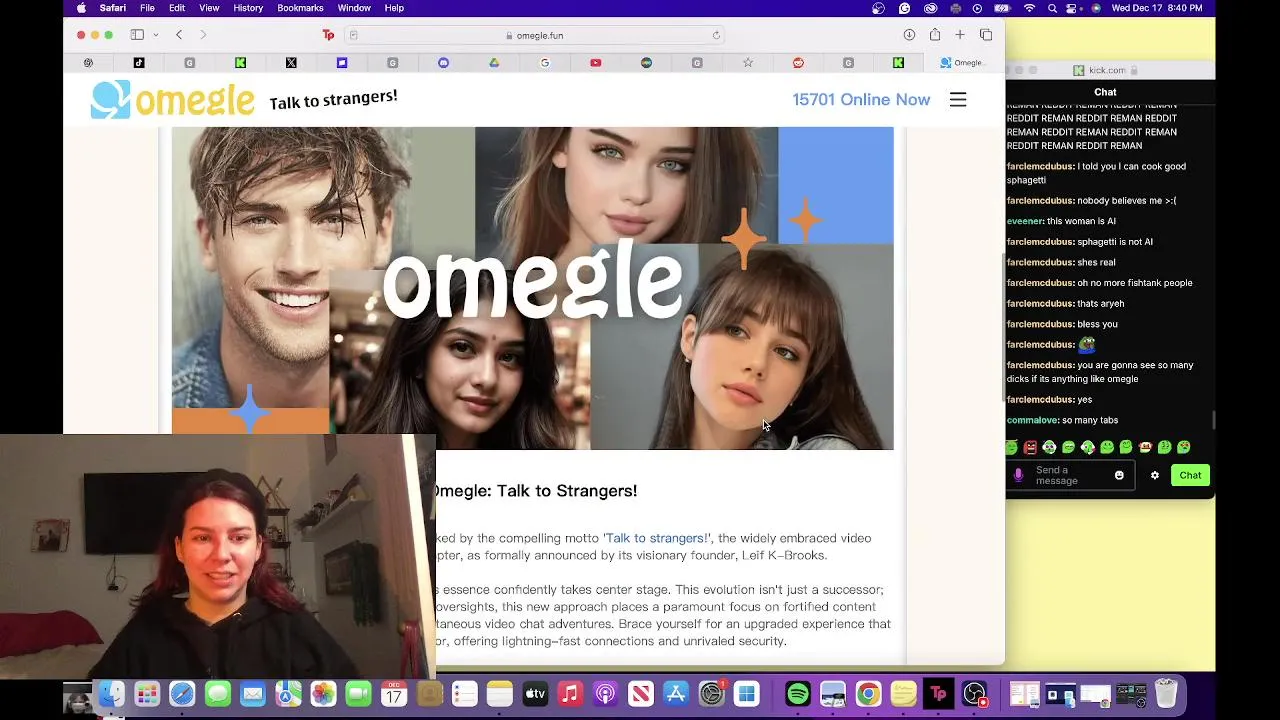Click the 'Send a message' field in Kick chat
Viewport: 1280px width, 720px height.
[x=1069, y=475]
